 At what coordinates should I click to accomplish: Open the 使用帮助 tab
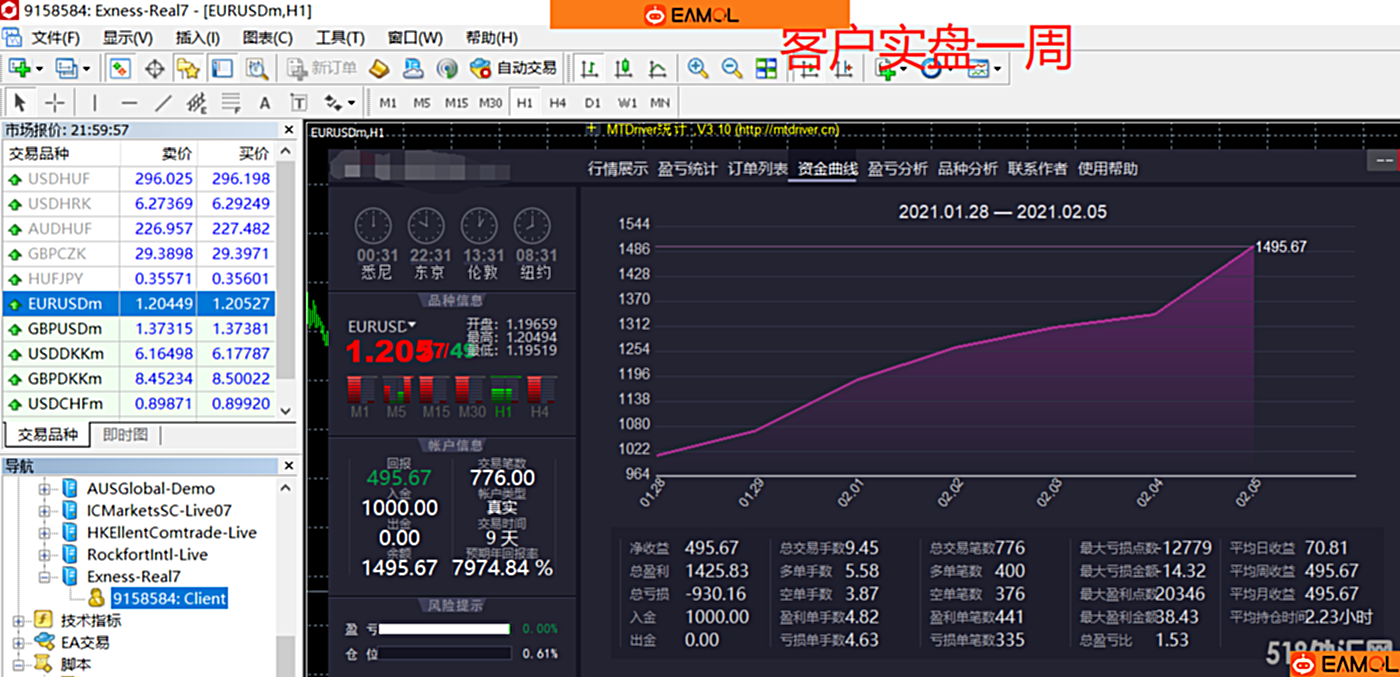pyautogui.click(x=1107, y=168)
